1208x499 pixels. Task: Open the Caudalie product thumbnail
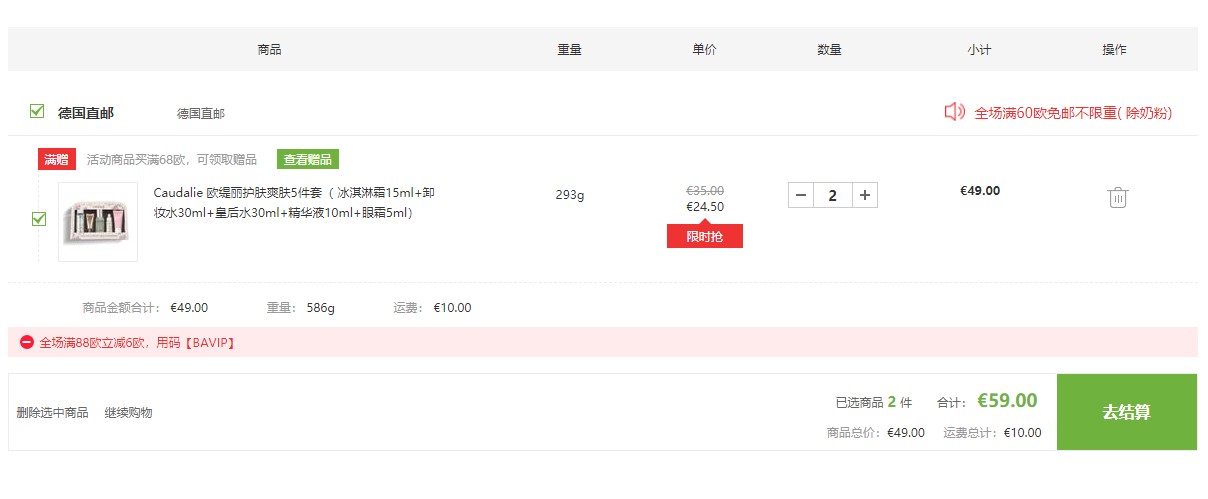coord(98,222)
